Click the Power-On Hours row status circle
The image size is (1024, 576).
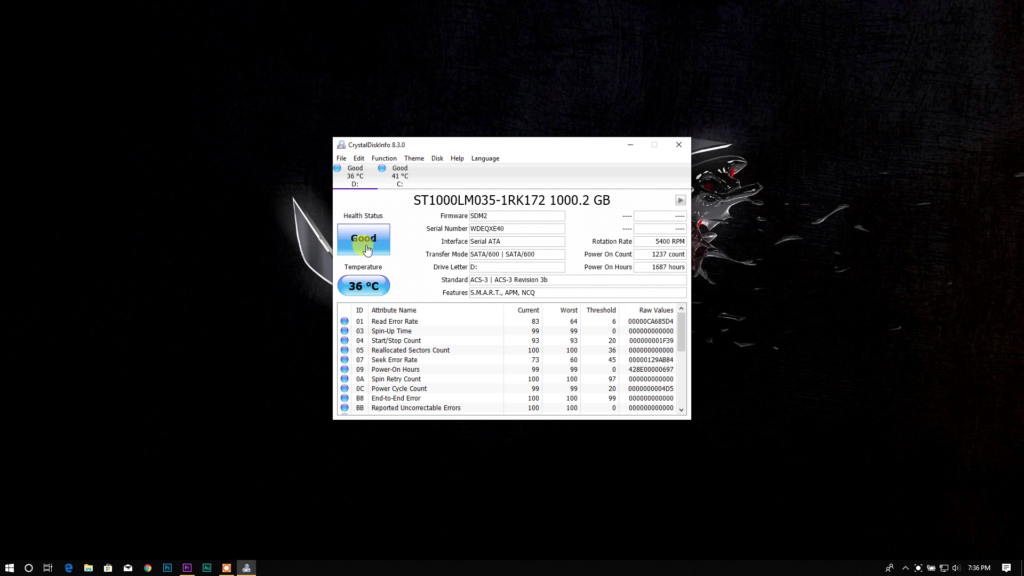(344, 369)
